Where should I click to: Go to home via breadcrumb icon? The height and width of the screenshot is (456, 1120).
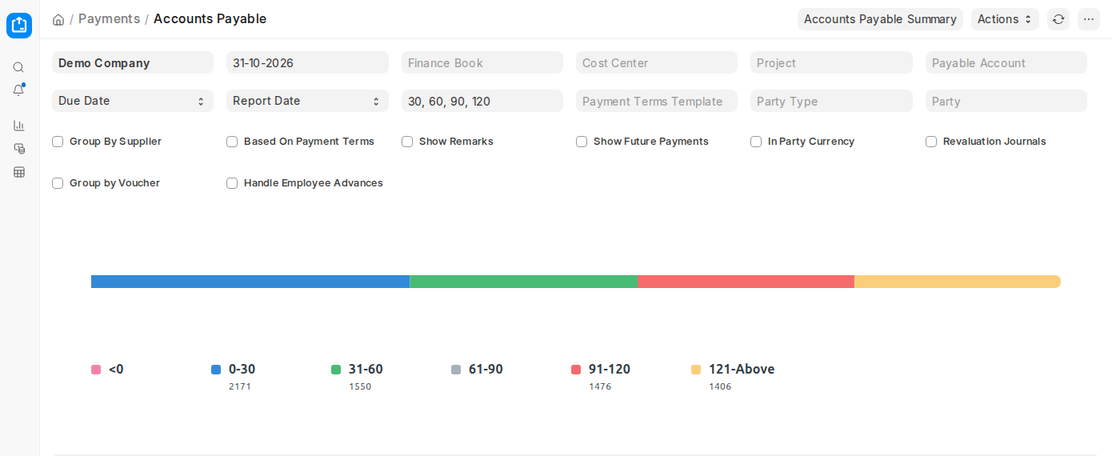tap(59, 19)
